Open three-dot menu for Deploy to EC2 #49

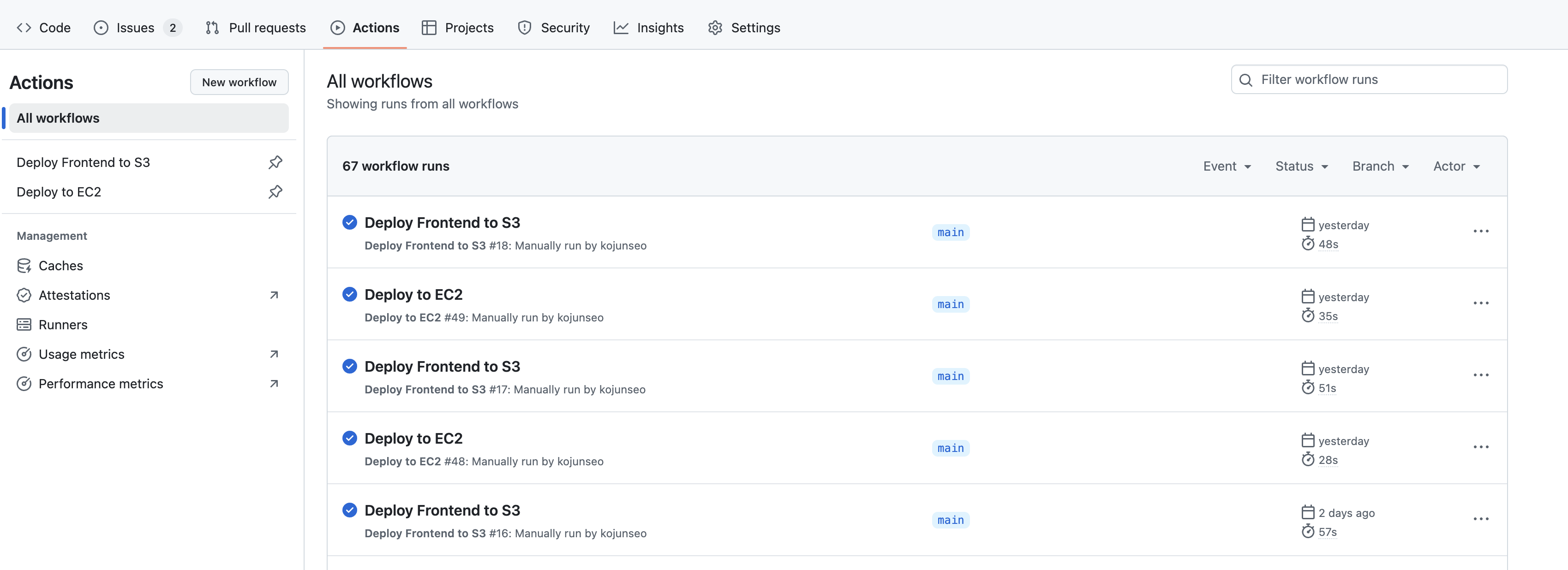point(1480,303)
